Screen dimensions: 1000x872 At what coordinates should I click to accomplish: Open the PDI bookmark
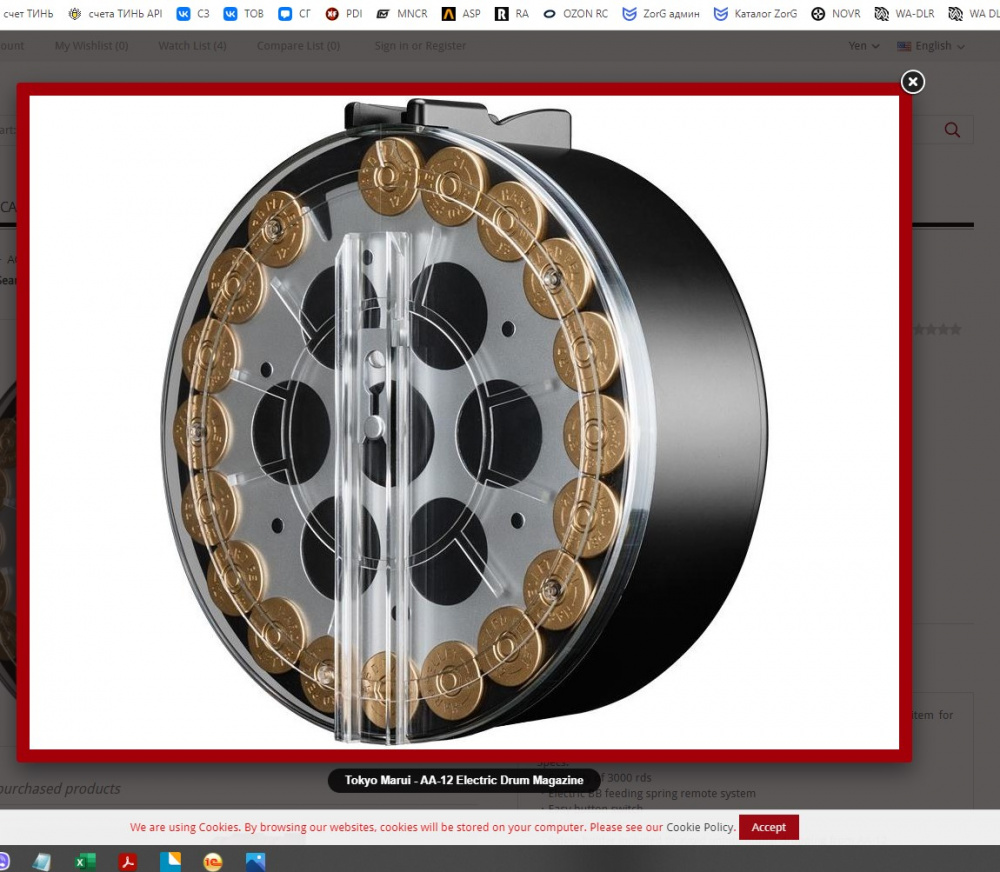pyautogui.click(x=344, y=14)
